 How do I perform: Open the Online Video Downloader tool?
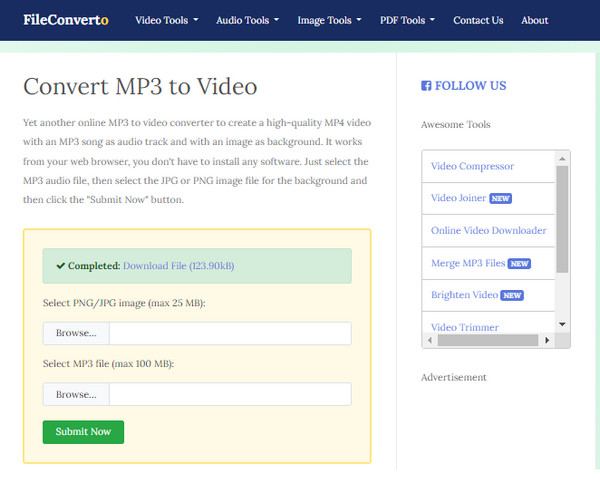[489, 231]
